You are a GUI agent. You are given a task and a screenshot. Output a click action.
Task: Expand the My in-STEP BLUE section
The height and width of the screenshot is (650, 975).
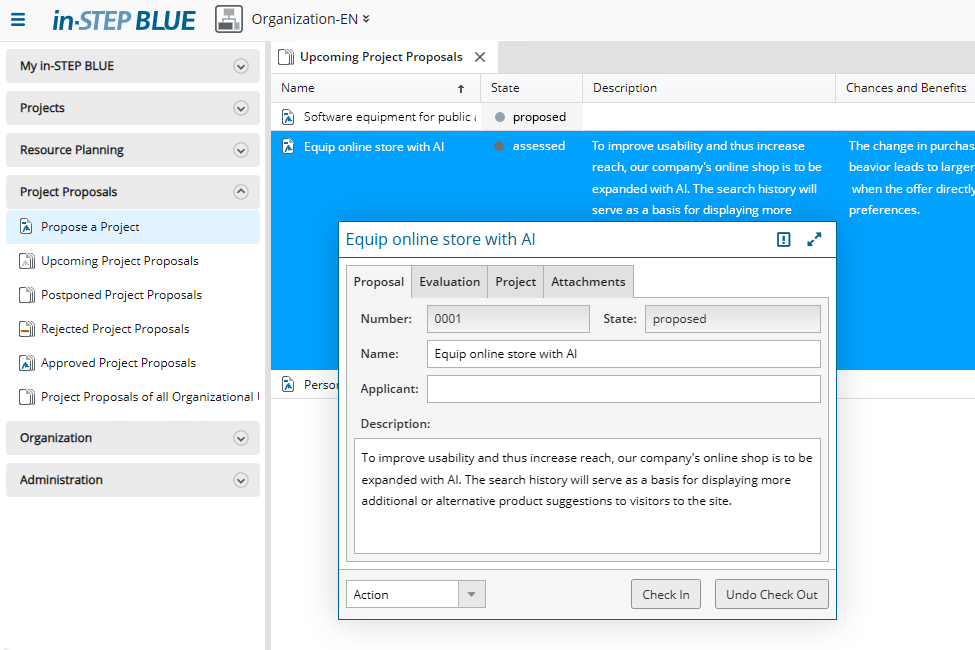240,66
